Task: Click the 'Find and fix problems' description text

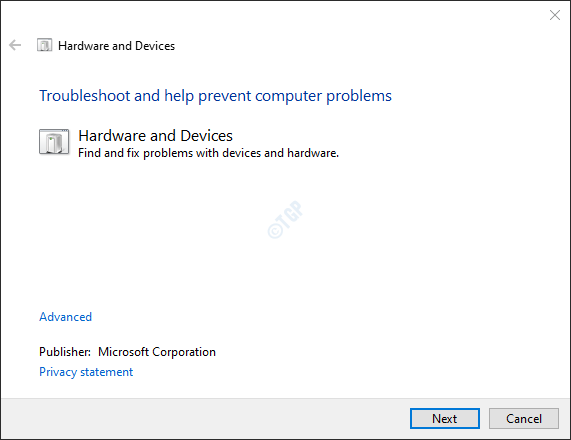Action: pos(208,153)
